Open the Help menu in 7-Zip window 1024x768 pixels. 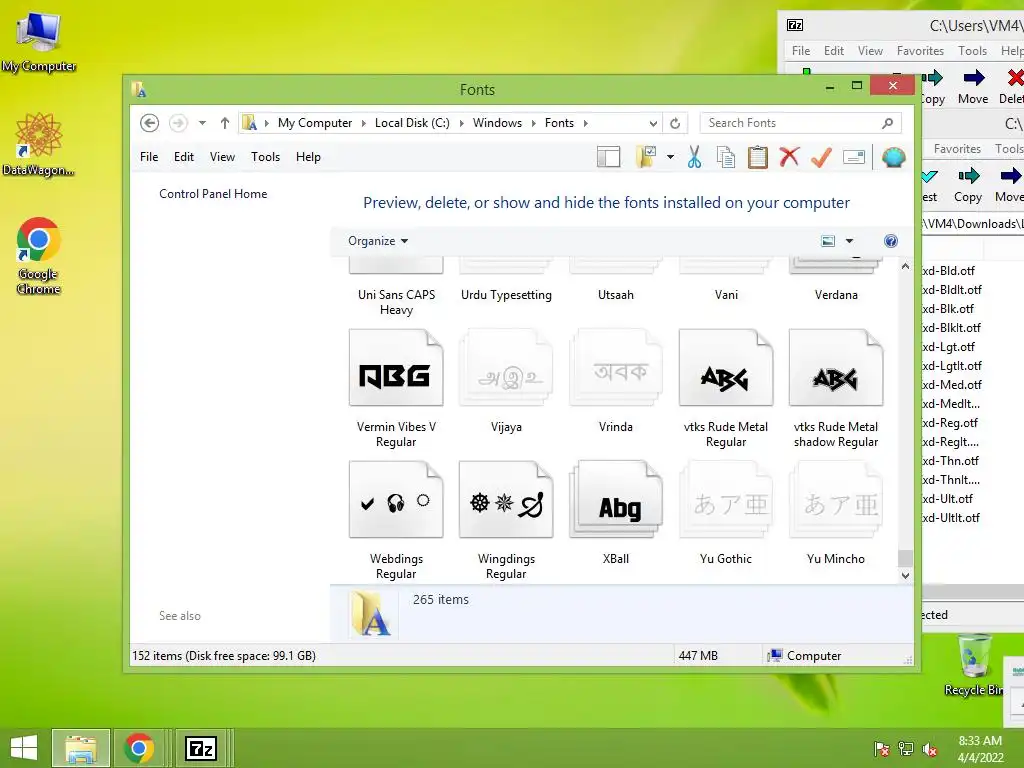[1012, 51]
